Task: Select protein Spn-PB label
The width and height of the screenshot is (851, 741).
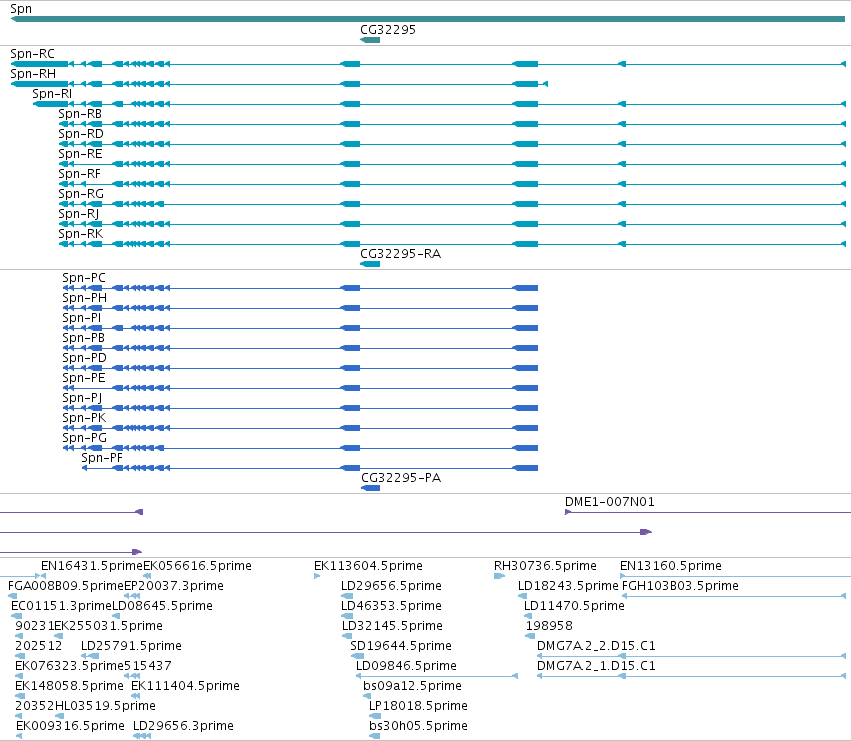Action: (83, 338)
